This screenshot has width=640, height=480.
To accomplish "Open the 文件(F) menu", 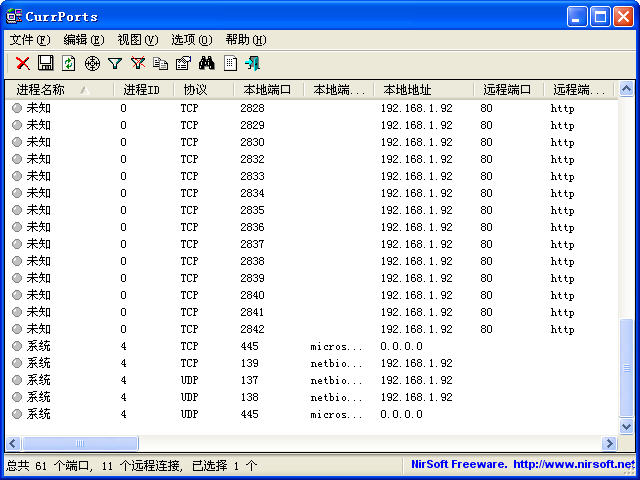I will [x=30, y=40].
